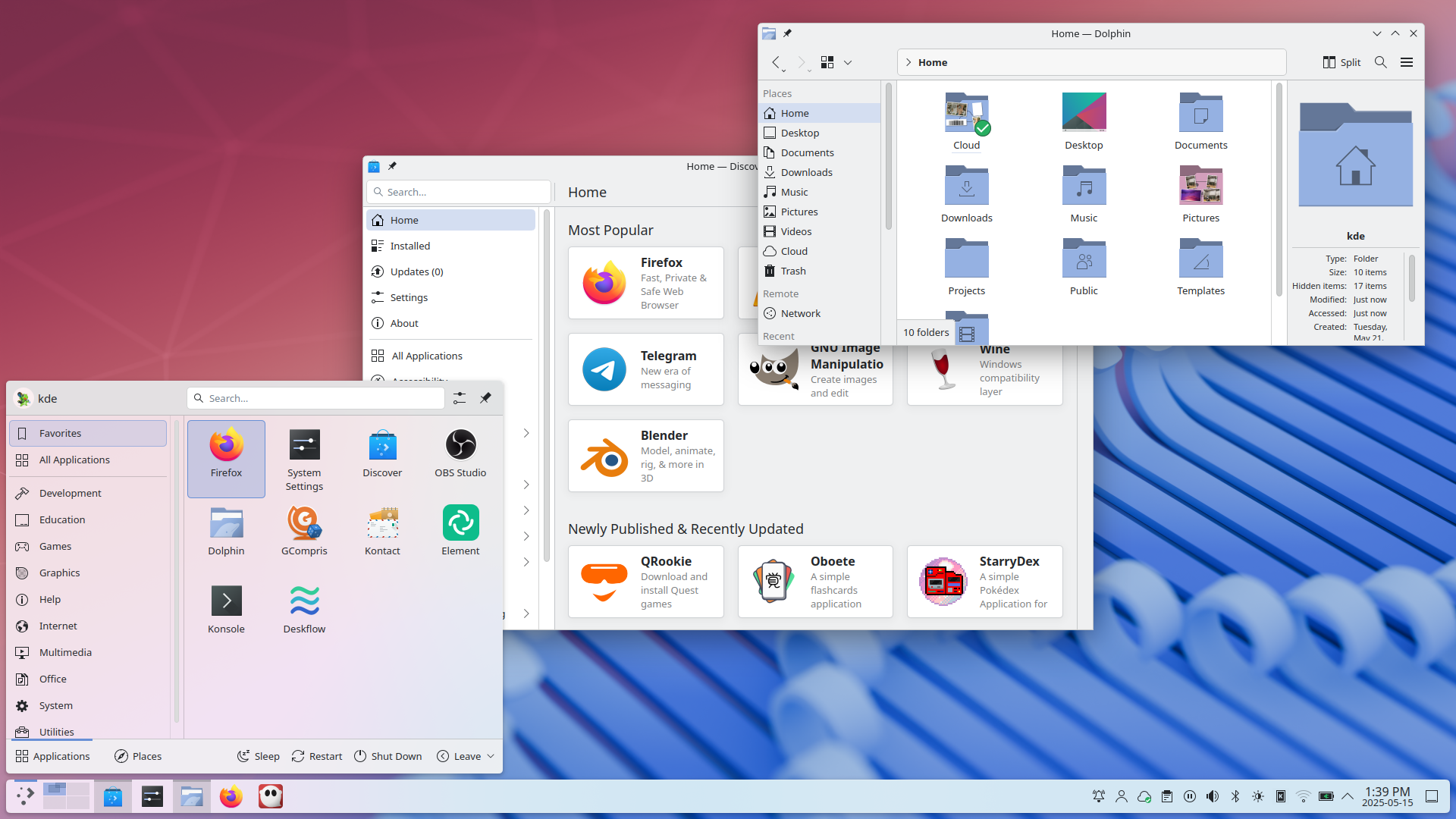Toggle pin on Discover window titlebar
This screenshot has width=1456, height=819.
tap(392, 166)
